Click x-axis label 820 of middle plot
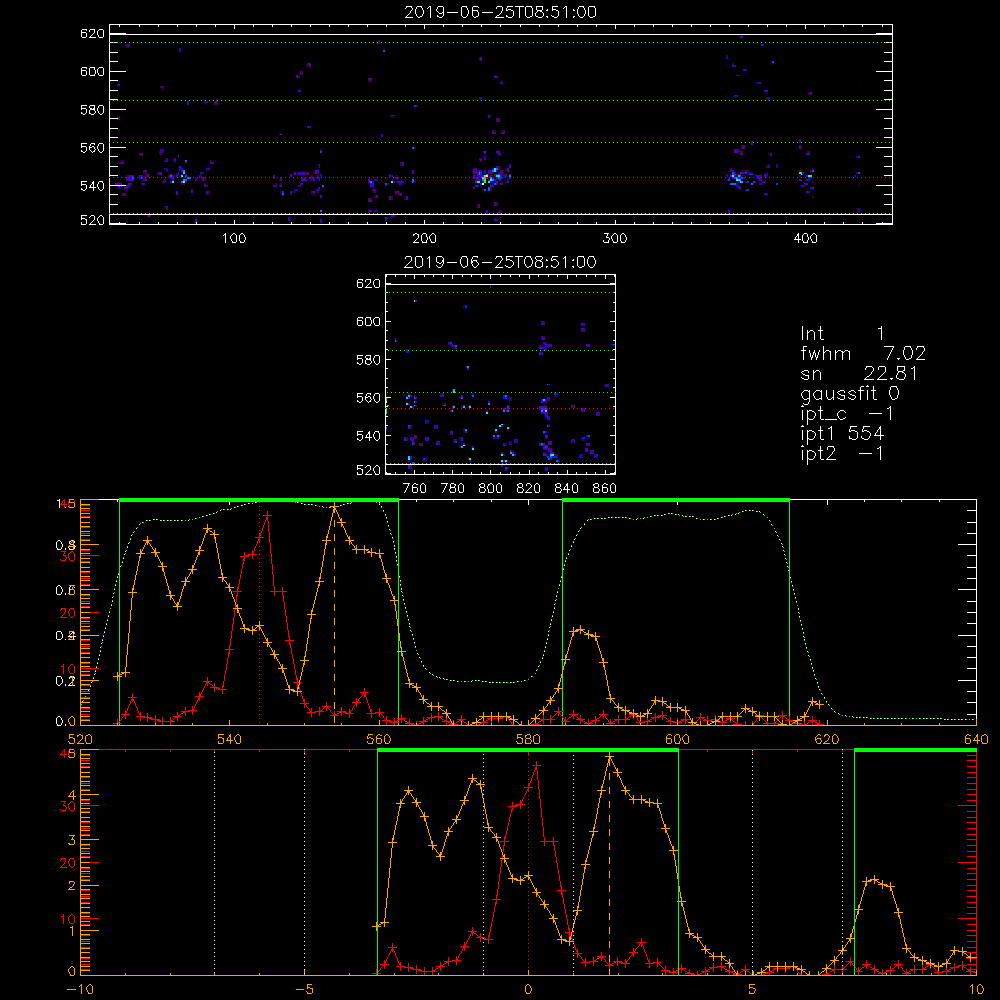The height and width of the screenshot is (1000, 1000). 529,489
